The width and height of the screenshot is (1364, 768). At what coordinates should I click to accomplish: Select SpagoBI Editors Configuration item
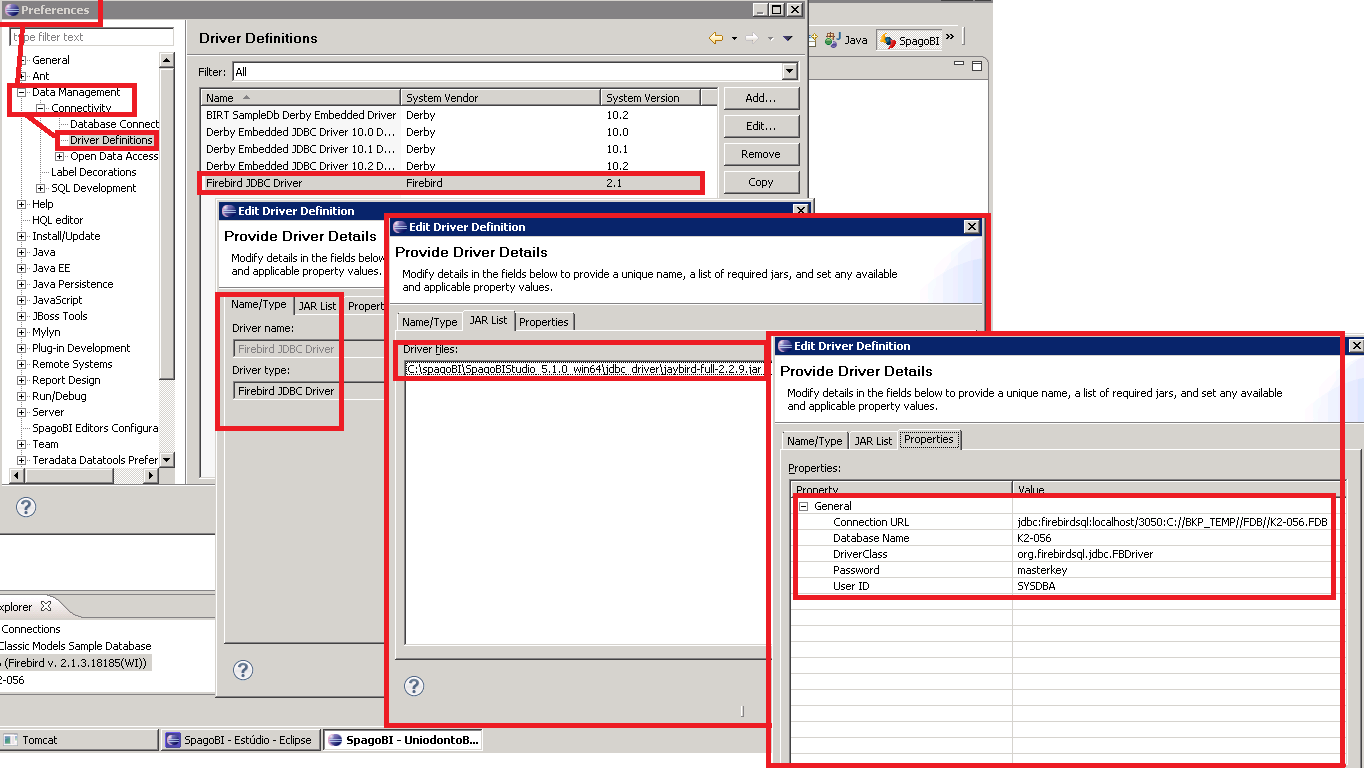(x=95, y=428)
